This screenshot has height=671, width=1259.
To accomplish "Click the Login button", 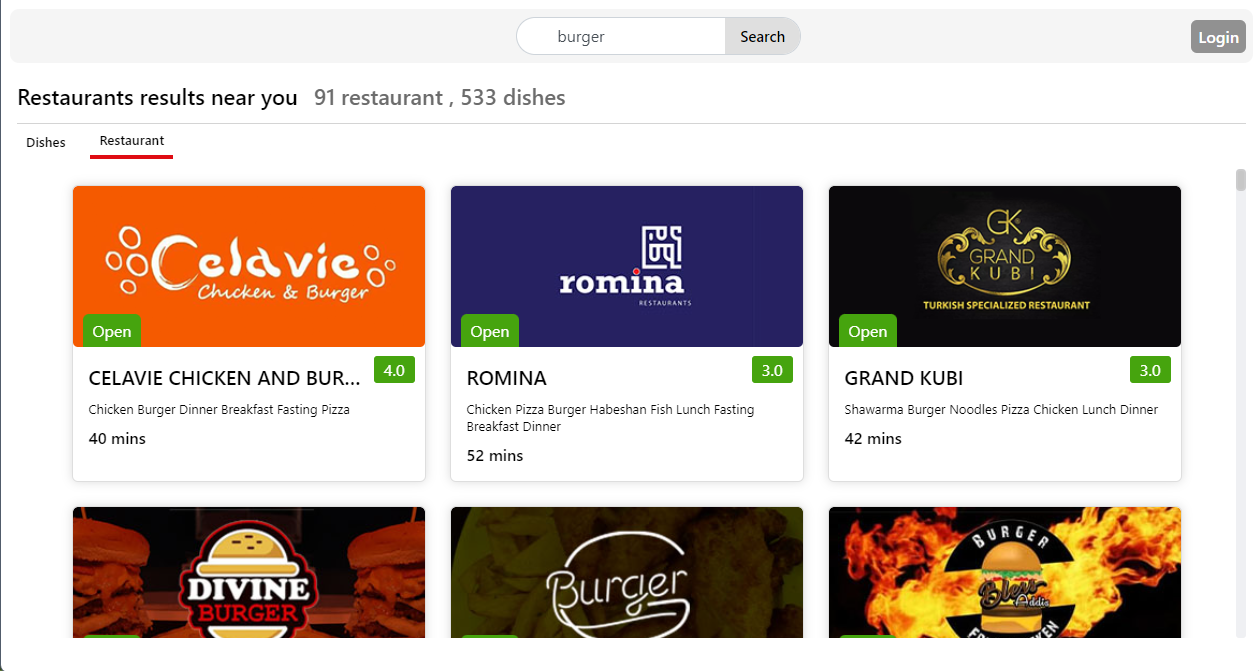I will click(x=1218, y=37).
